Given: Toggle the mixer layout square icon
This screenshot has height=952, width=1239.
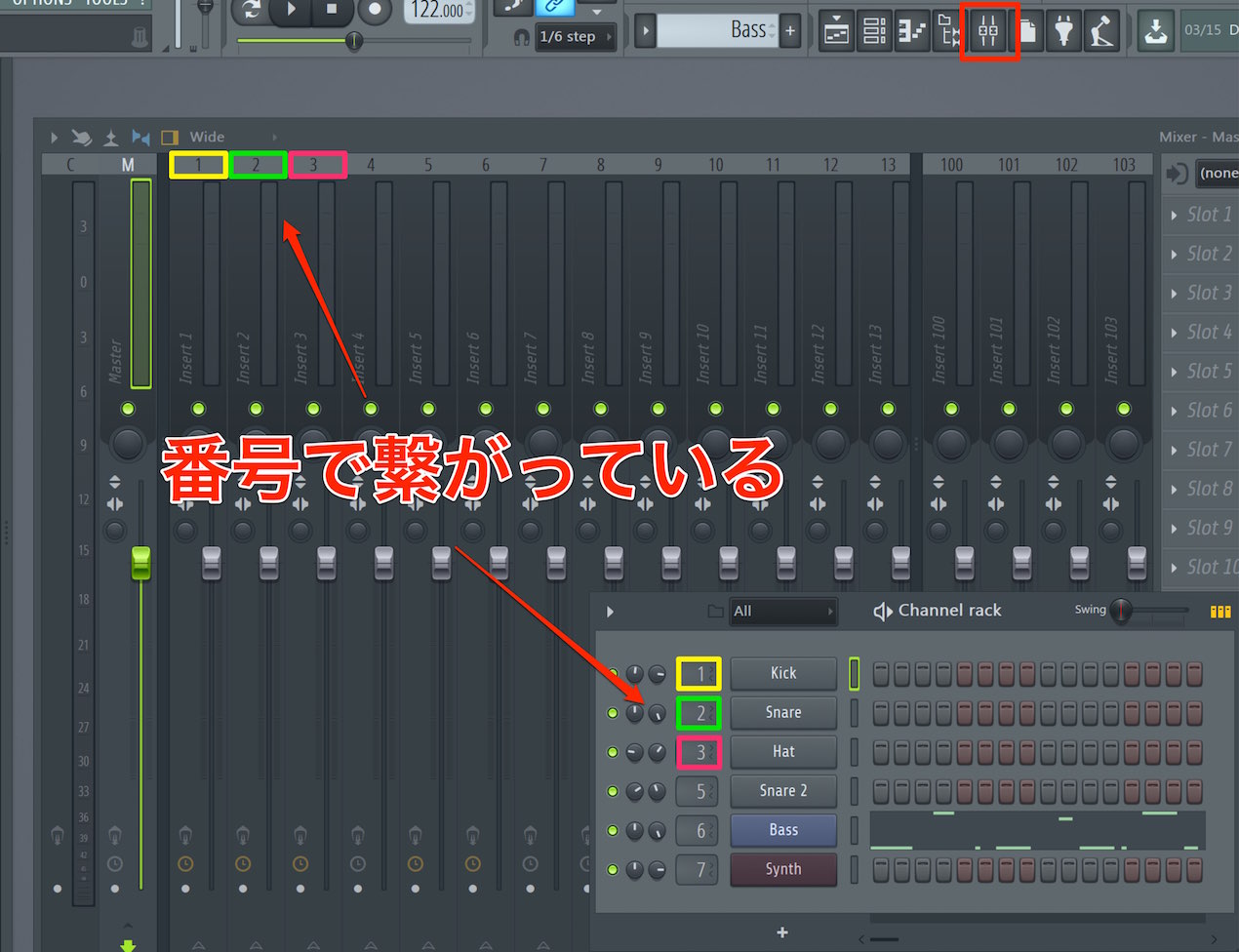Looking at the screenshot, I should pos(170,138).
